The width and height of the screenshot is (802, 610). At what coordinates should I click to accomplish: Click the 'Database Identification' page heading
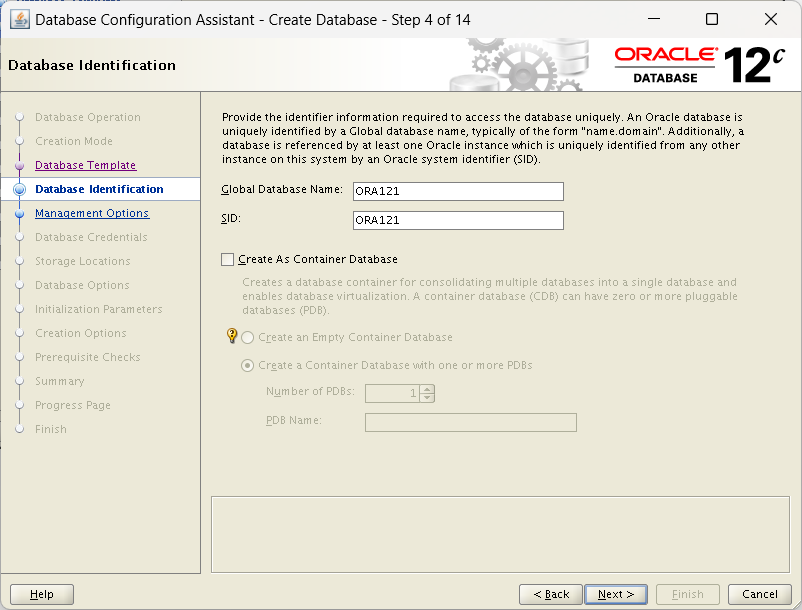(x=92, y=65)
